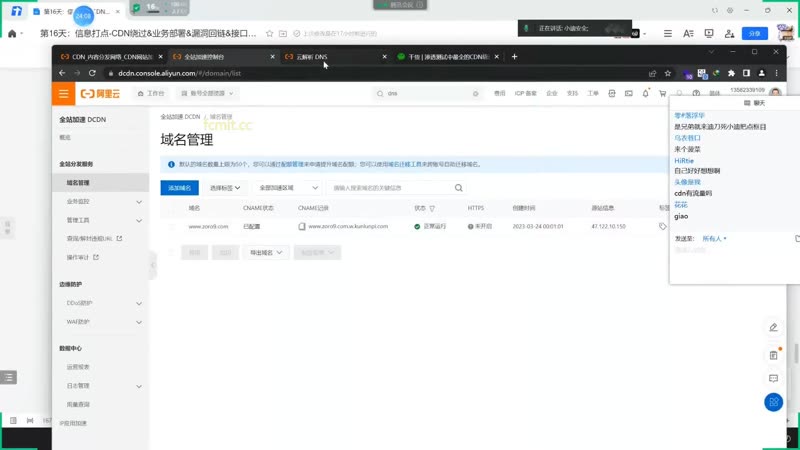This screenshot has width=800, height=450.
Task: Open the 选择标签 dropdown
Action: (x=225, y=188)
